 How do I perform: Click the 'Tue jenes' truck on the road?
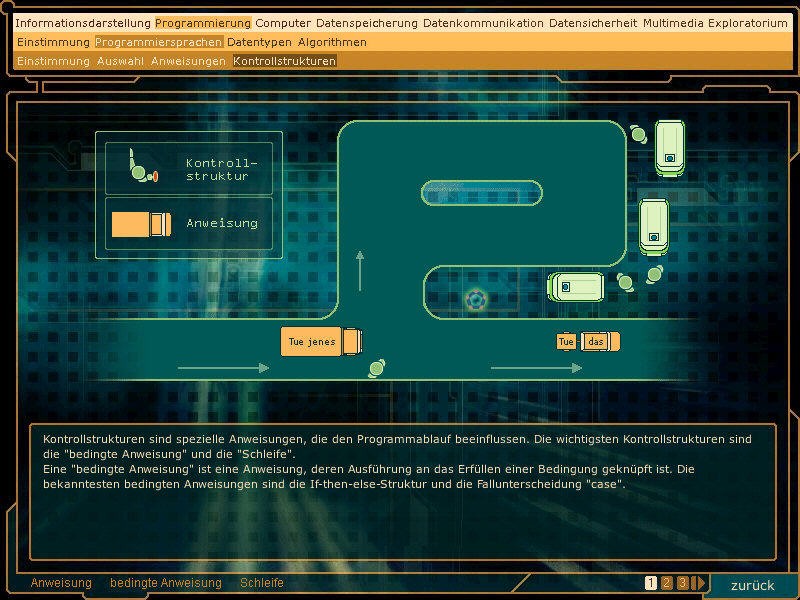coord(323,342)
